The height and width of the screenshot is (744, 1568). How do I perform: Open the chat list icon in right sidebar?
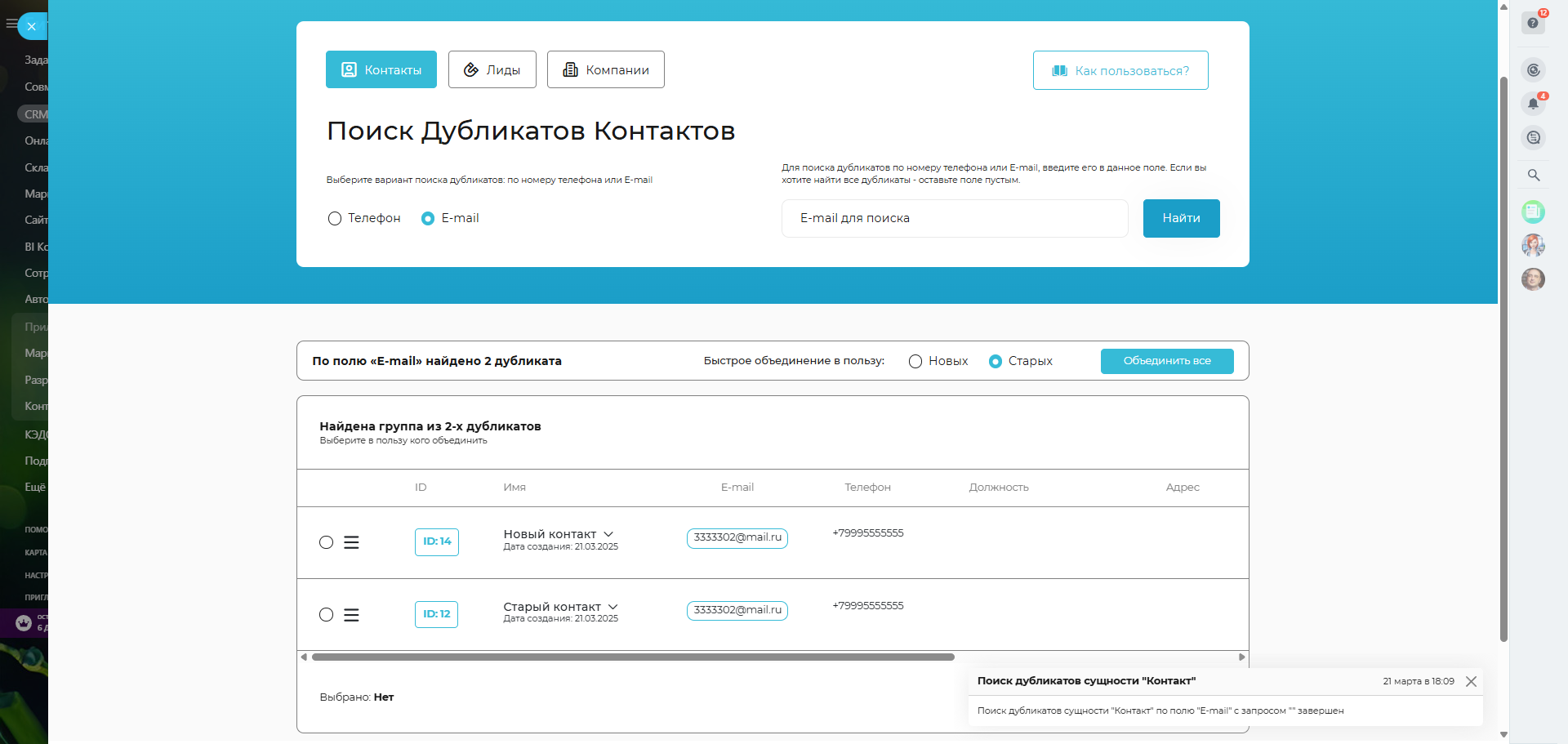tap(1533, 138)
